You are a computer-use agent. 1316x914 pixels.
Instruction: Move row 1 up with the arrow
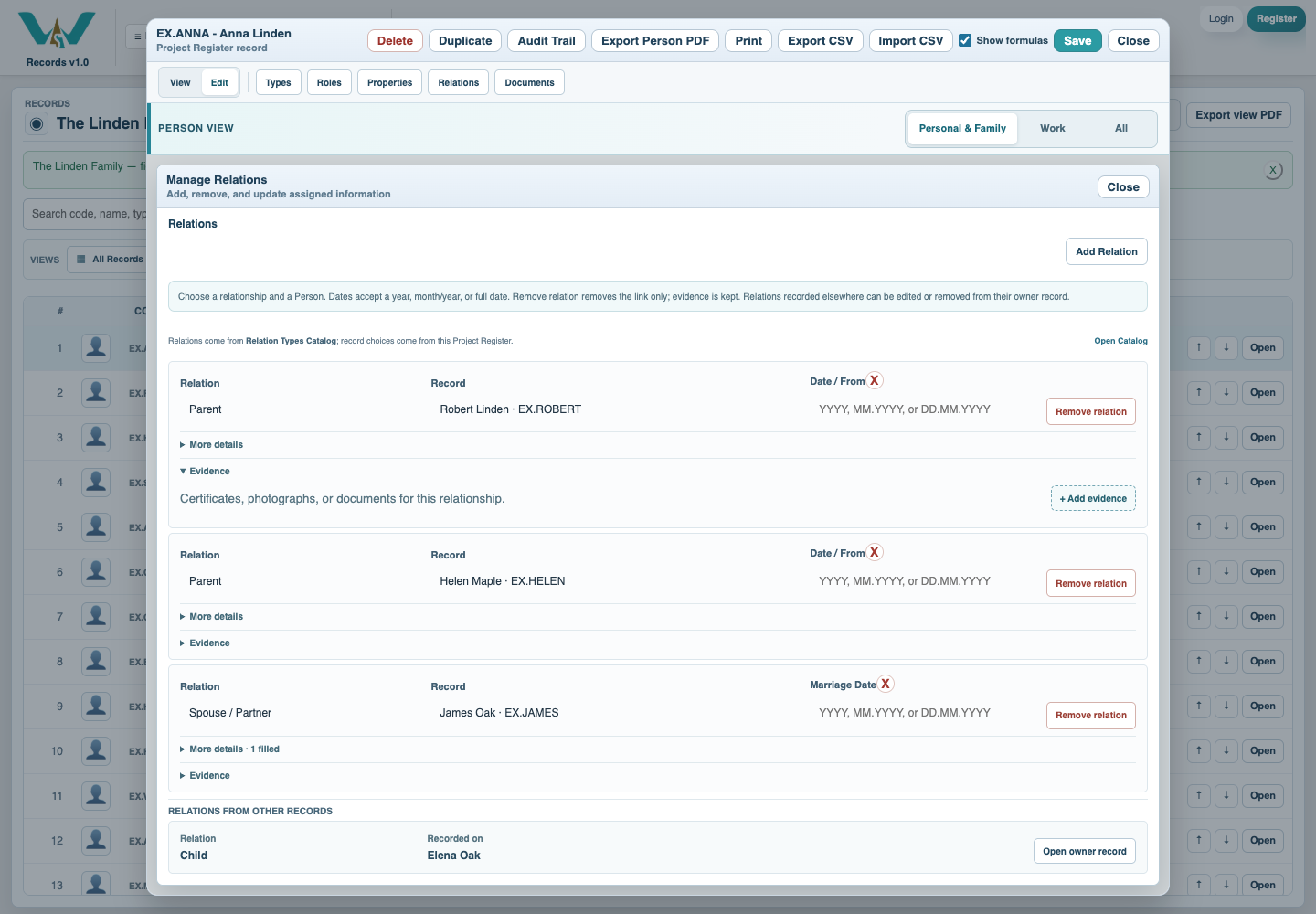pos(1199,347)
